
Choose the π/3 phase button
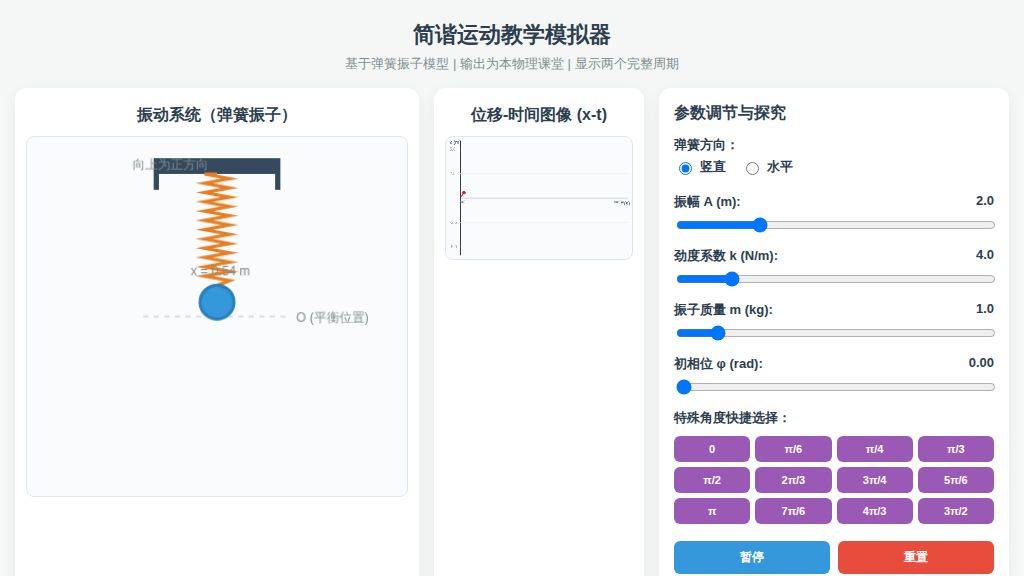tap(955, 449)
